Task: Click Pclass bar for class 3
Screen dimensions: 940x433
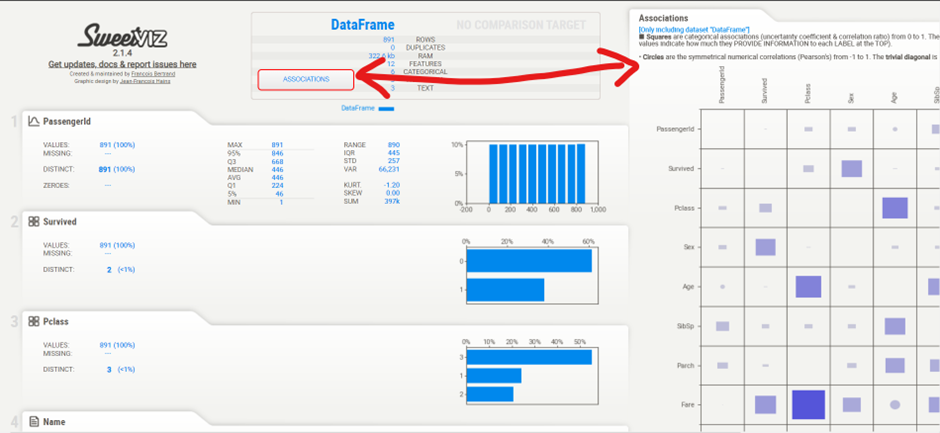Action: coord(529,357)
